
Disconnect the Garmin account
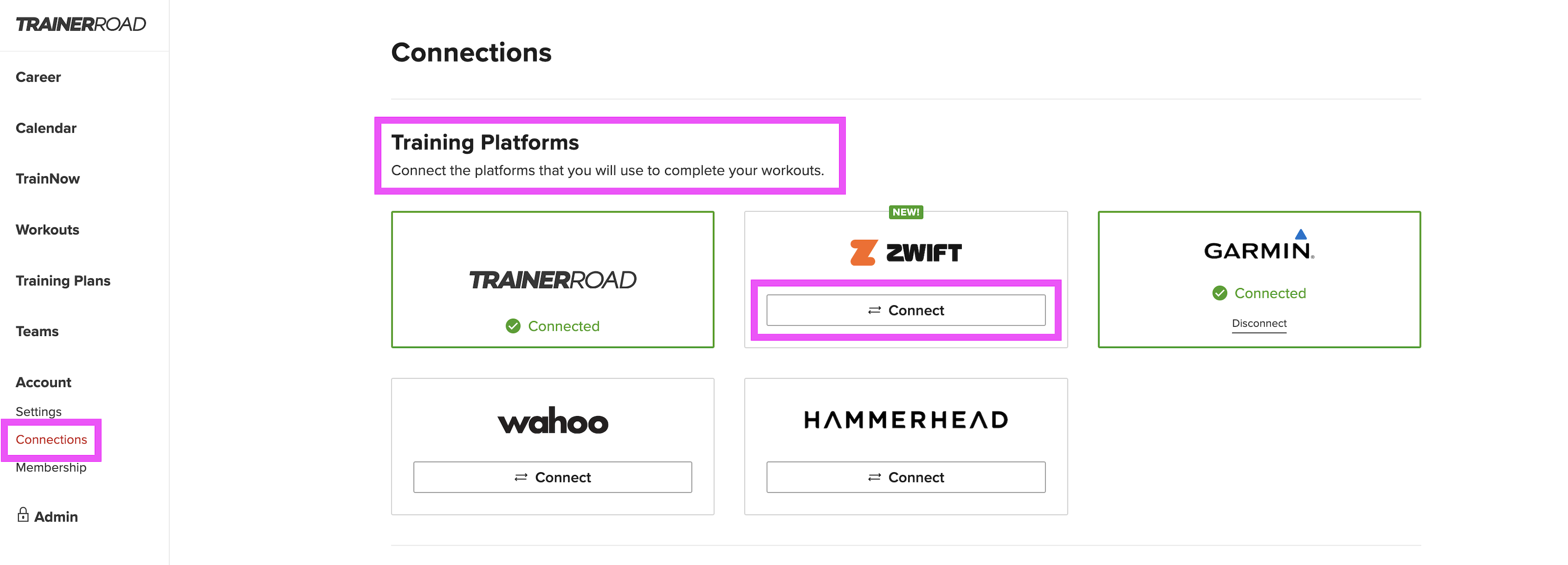tap(1259, 323)
